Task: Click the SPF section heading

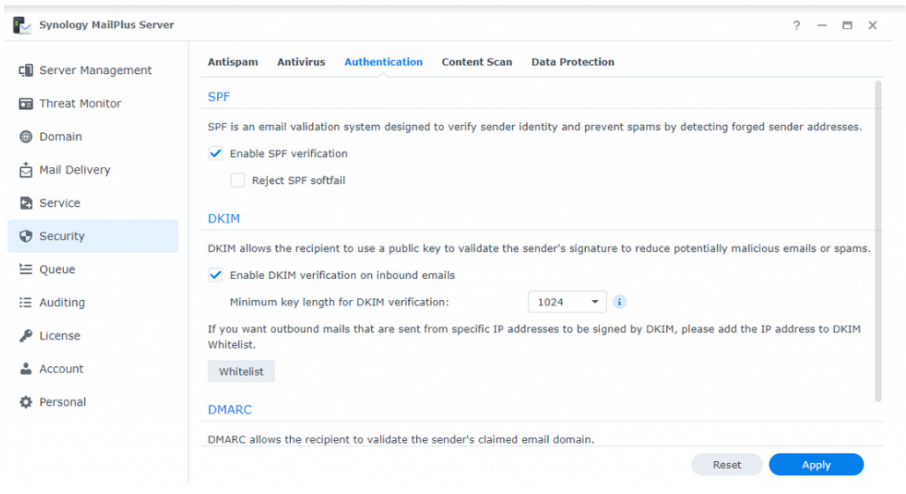Action: [218, 96]
